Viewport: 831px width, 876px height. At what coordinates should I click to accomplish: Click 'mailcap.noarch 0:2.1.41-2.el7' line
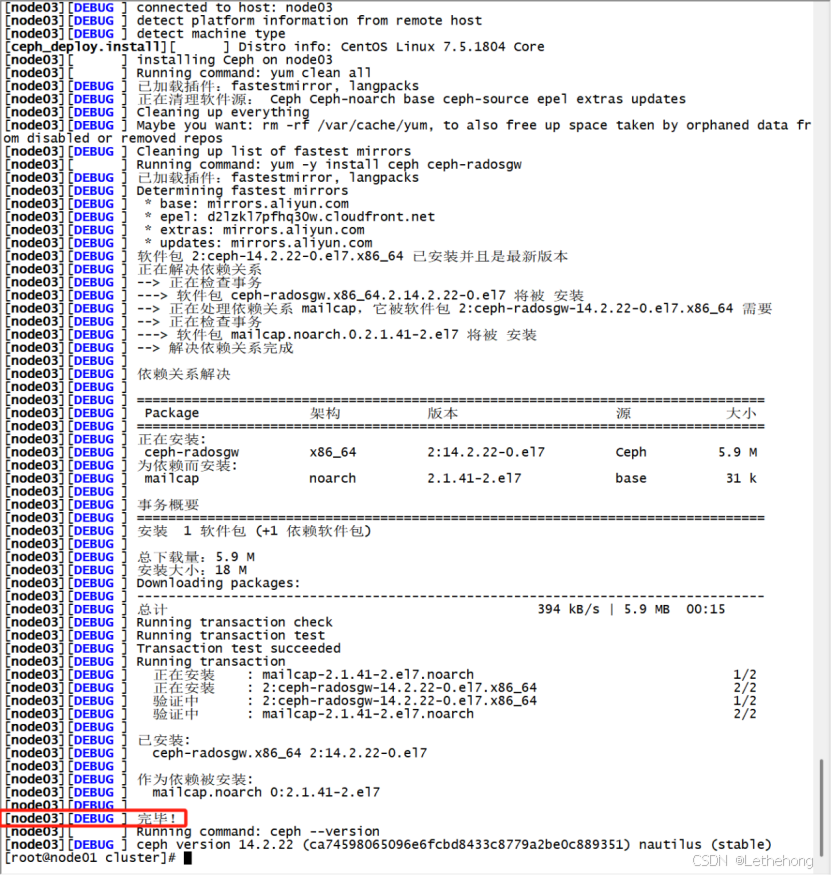coord(266,792)
